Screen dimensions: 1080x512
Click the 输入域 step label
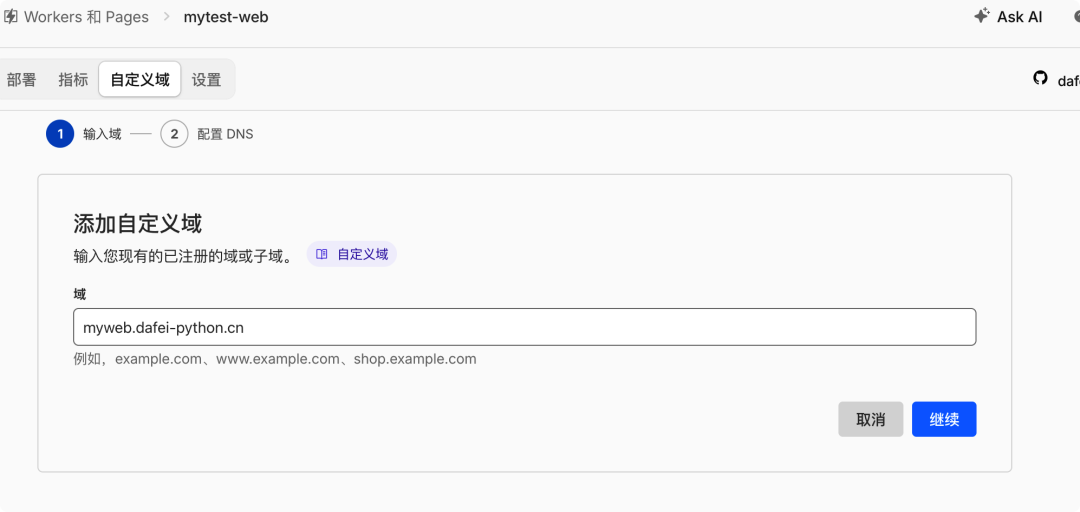click(x=103, y=134)
